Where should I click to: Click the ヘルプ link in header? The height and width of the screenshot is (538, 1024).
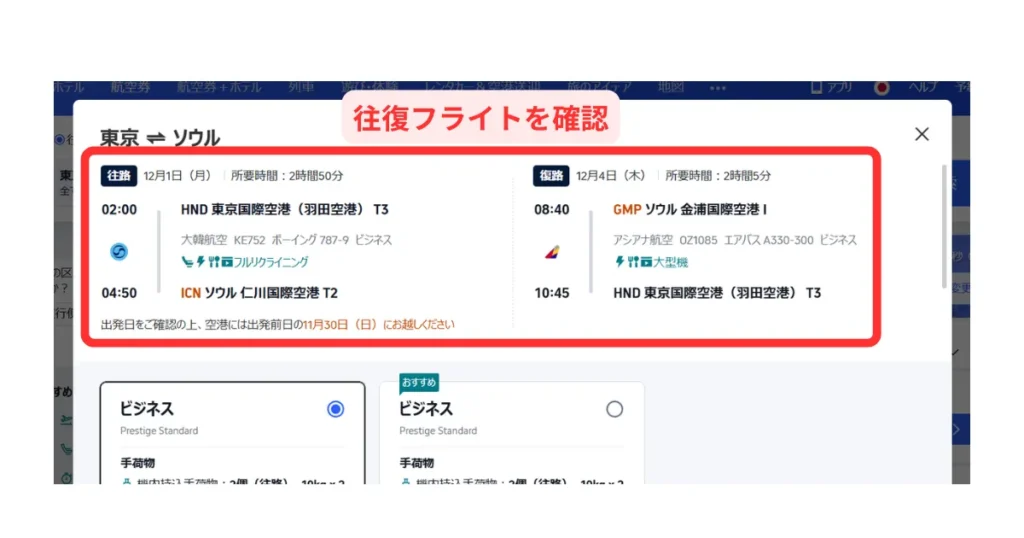(x=922, y=88)
